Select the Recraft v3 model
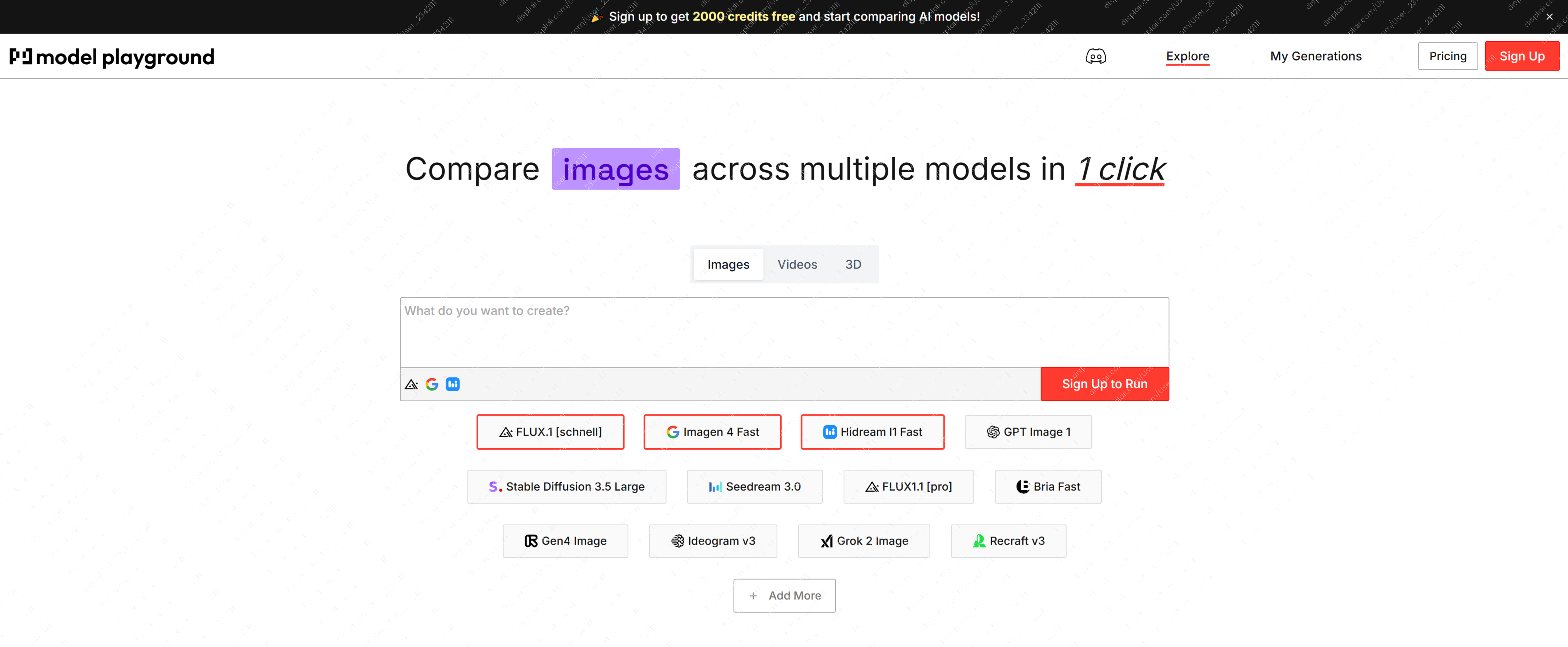Screen dimensions: 1568x647 pyautogui.click(x=1008, y=541)
